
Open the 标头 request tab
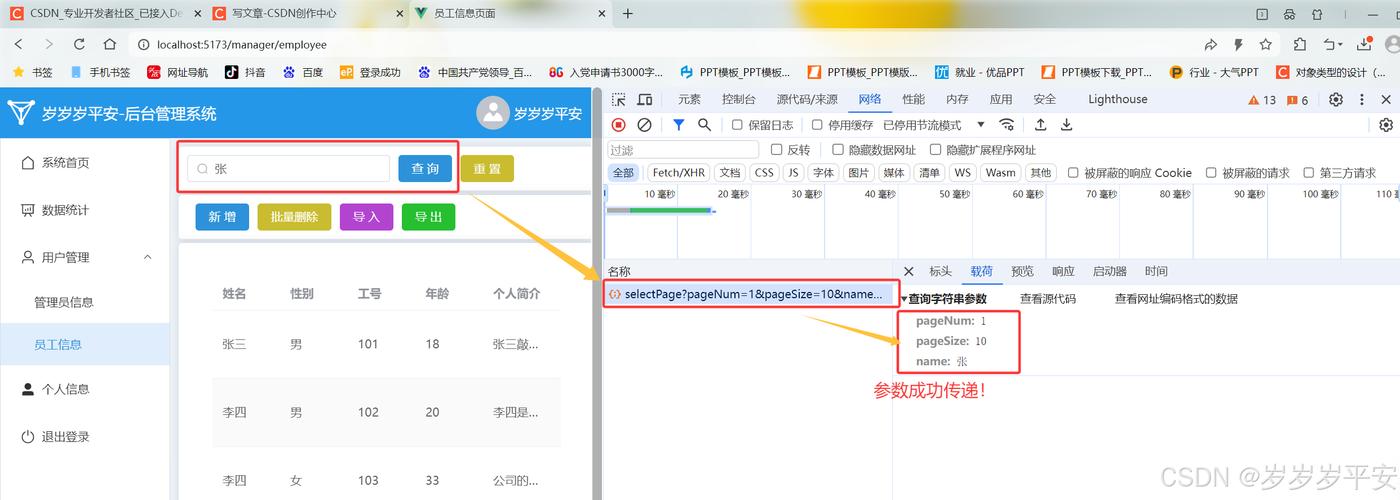(940, 271)
